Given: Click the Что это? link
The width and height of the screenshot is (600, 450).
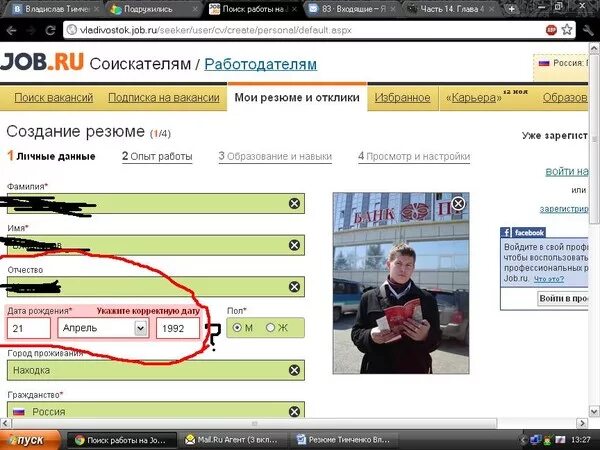Looking at the screenshot, I should [x=549, y=279].
